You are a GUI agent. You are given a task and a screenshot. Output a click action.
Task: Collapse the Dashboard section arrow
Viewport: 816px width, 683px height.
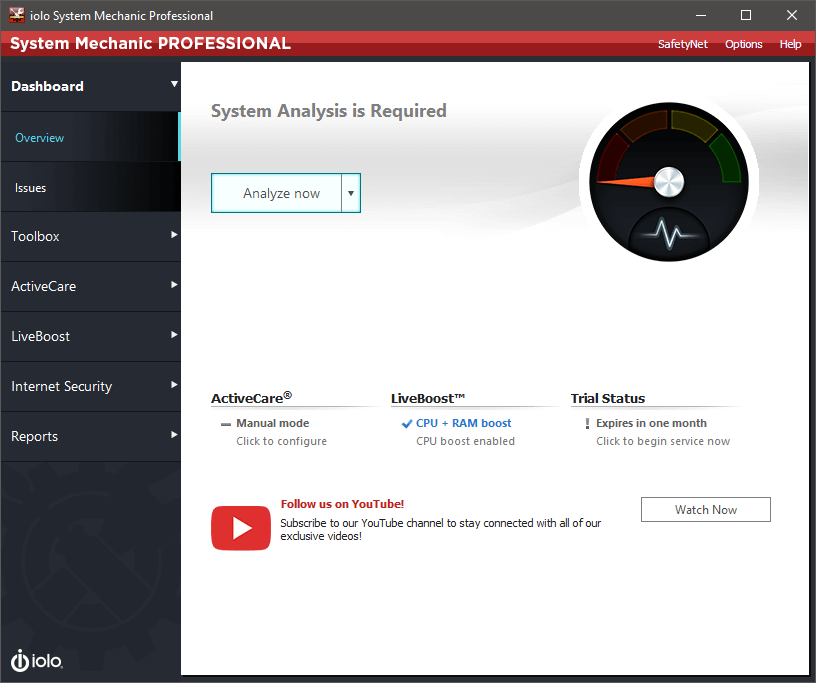pyautogui.click(x=174, y=84)
